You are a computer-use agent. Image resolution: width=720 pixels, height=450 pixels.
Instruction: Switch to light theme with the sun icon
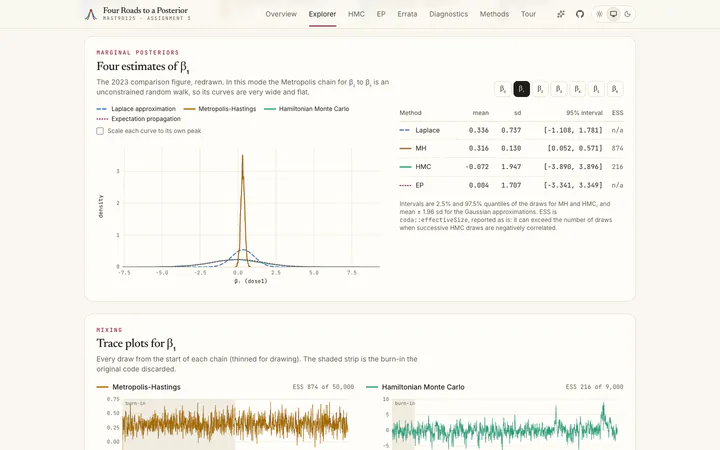599,14
